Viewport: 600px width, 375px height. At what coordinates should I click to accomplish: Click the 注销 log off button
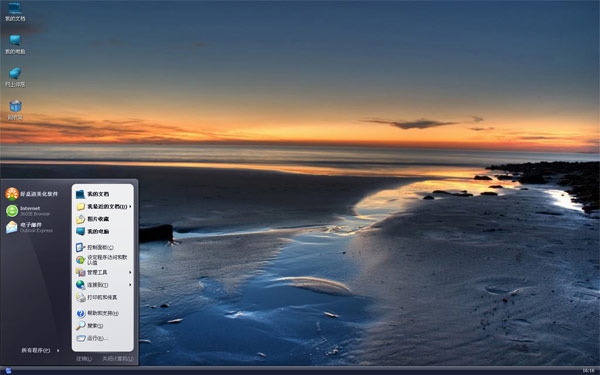point(84,359)
